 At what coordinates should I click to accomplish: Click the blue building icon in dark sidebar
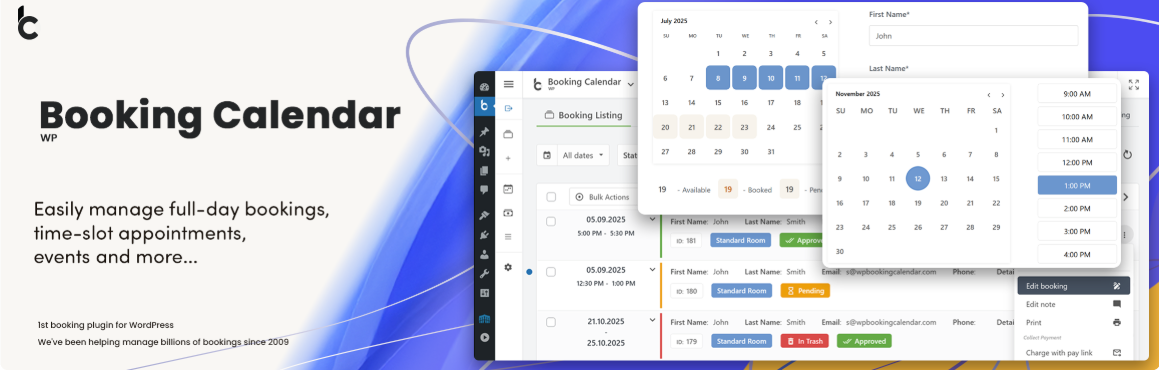pyautogui.click(x=484, y=319)
